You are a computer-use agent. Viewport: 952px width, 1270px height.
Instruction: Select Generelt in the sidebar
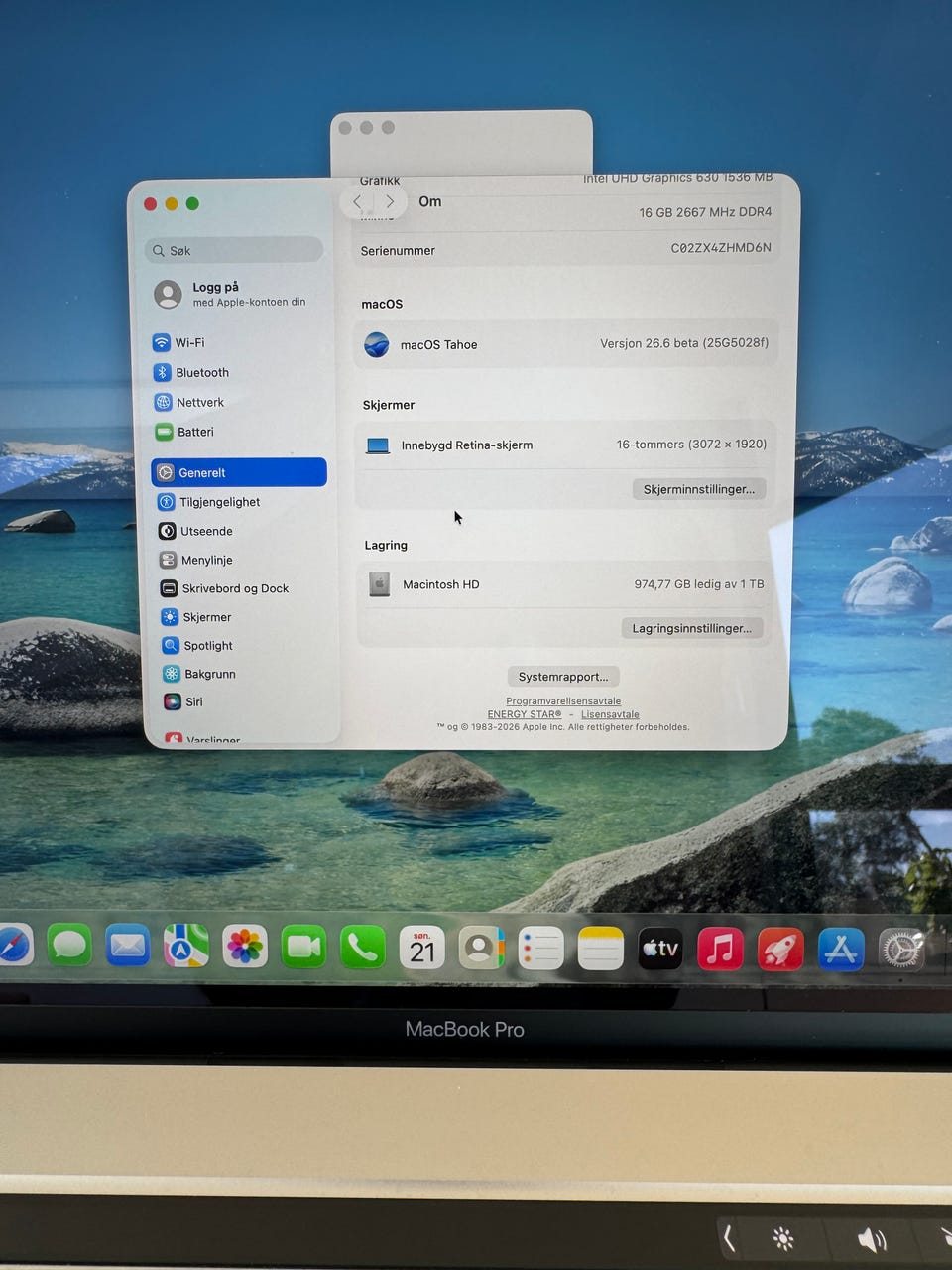click(x=239, y=473)
